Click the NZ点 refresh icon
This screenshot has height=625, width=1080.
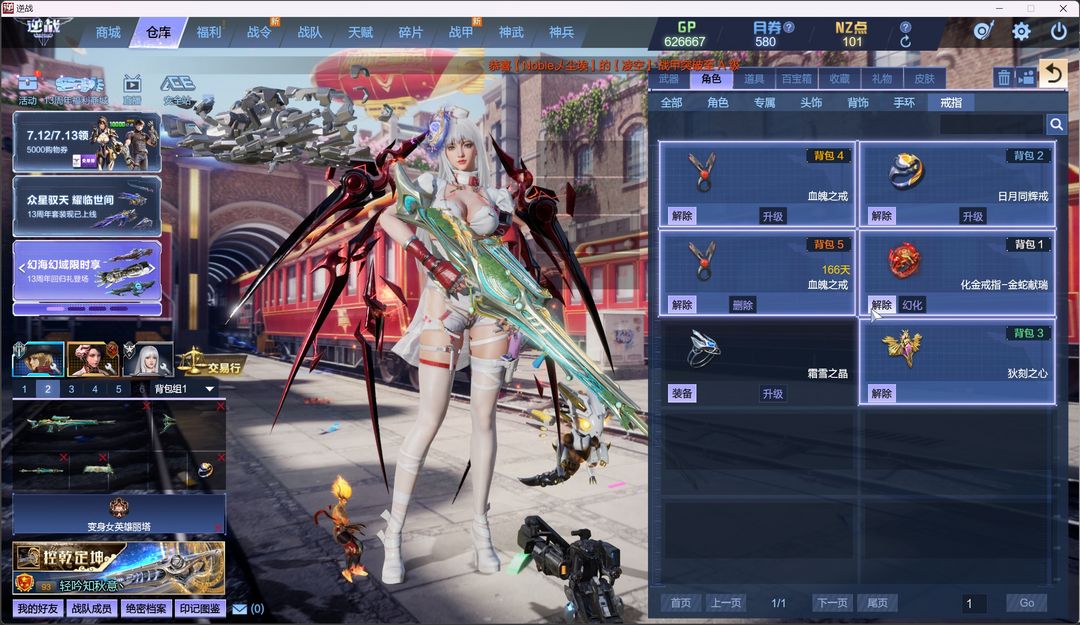(x=905, y=41)
